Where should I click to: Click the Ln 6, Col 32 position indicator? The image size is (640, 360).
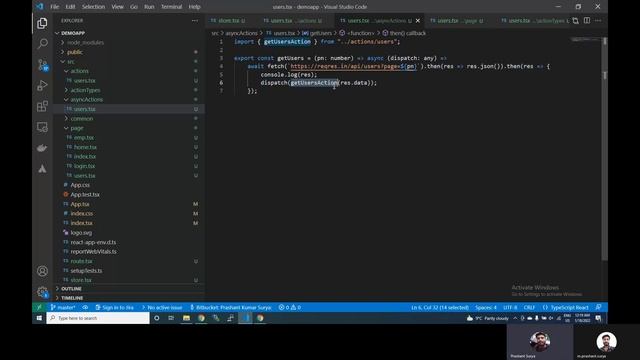point(440,307)
